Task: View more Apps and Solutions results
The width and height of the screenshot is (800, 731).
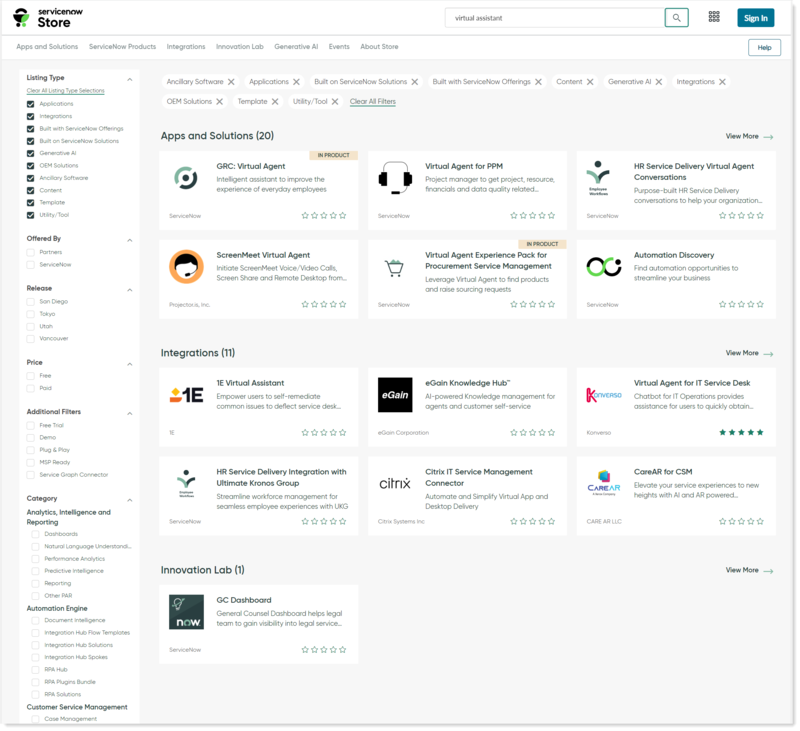Action: coord(749,137)
